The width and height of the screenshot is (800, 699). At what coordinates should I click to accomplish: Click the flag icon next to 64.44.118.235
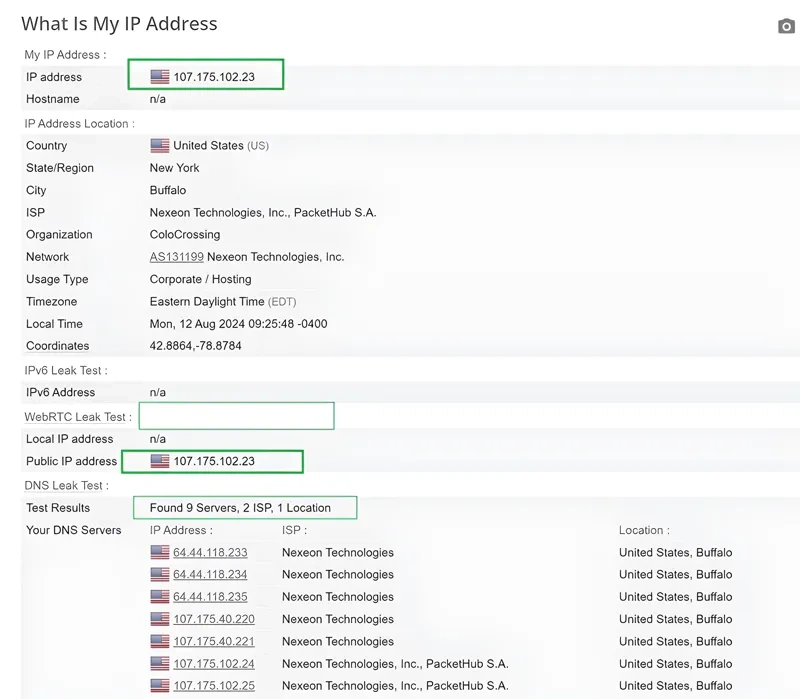click(160, 597)
